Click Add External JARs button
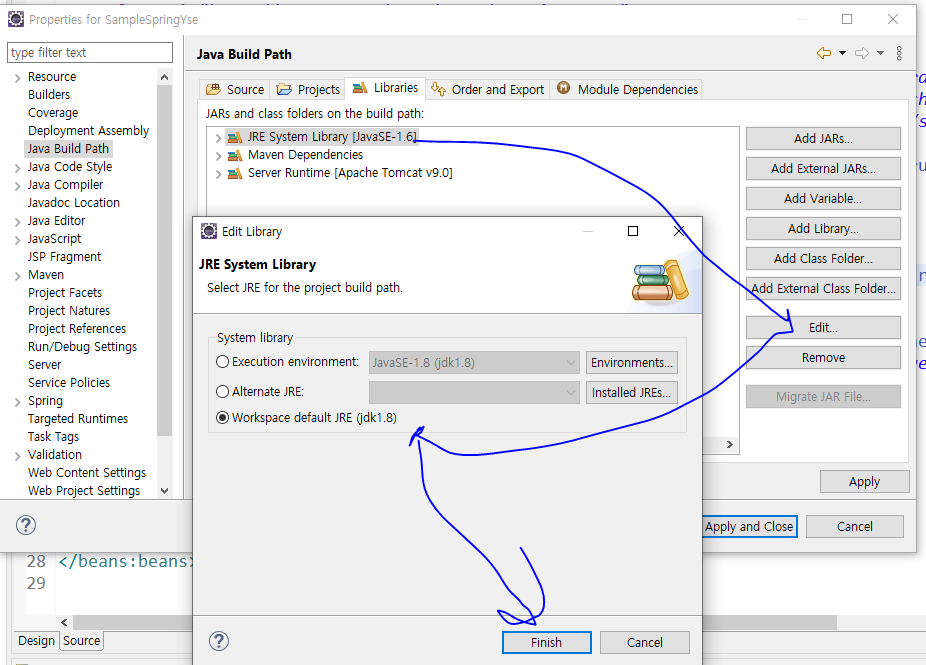This screenshot has width=926, height=665. [823, 169]
